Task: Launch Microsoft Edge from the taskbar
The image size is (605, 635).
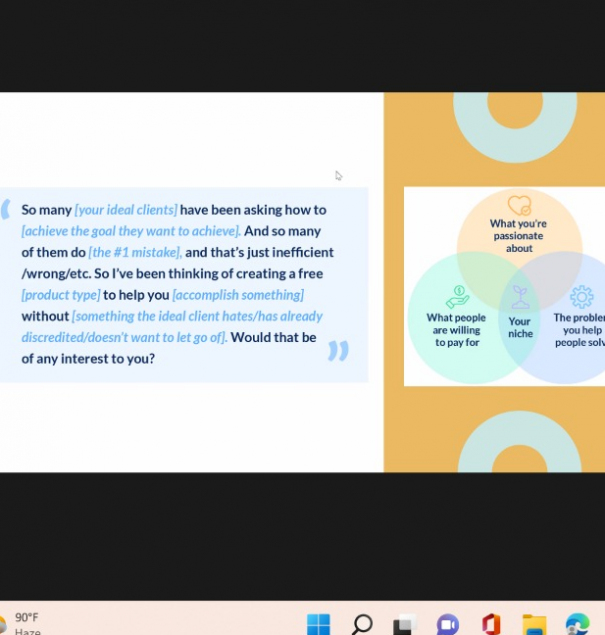Action: [577, 624]
